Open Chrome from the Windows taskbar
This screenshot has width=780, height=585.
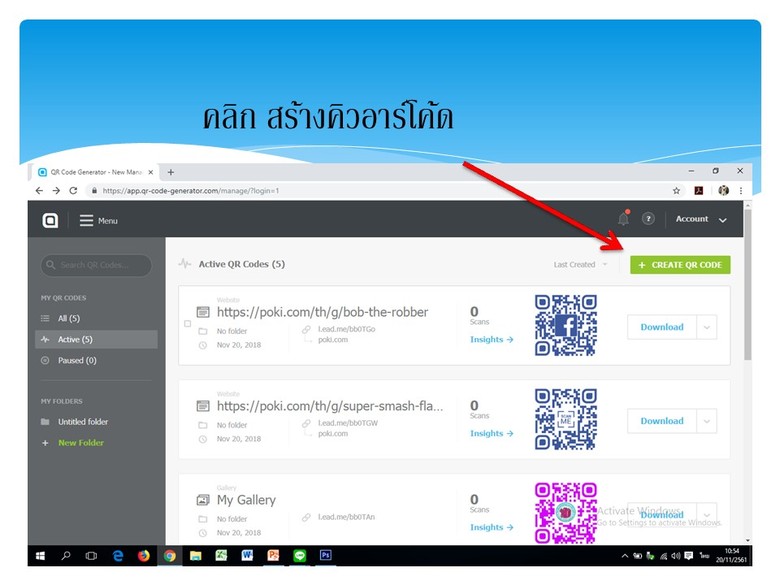pyautogui.click(x=169, y=556)
